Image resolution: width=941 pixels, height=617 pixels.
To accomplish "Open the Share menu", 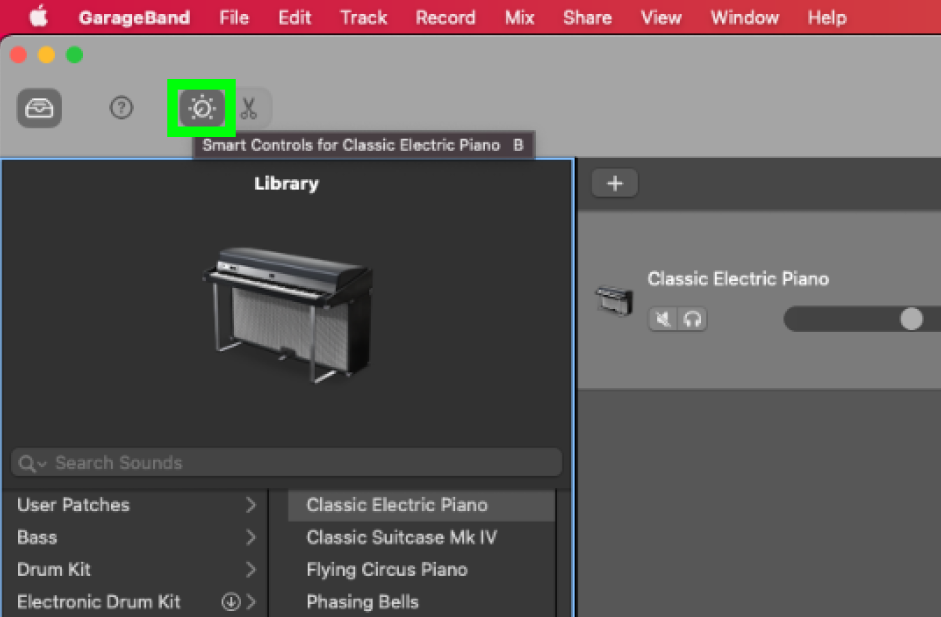I will click(588, 17).
